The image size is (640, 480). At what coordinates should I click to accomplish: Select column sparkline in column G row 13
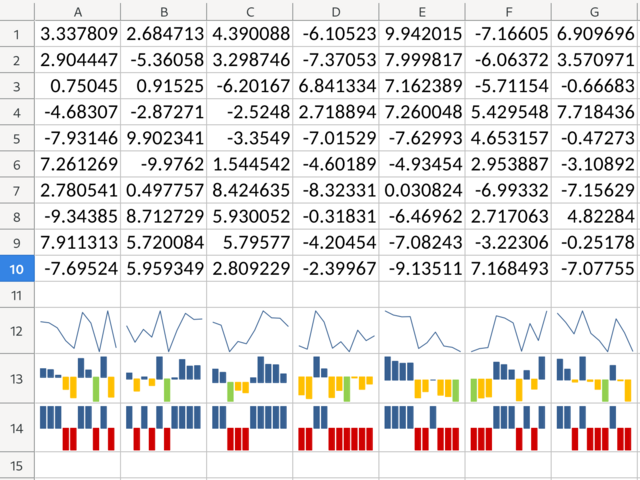(x=594, y=379)
